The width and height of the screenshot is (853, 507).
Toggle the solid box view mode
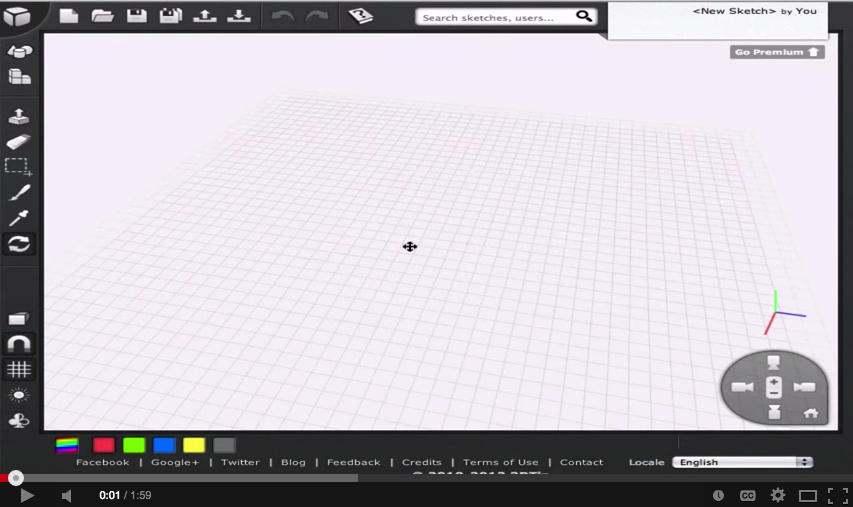[18, 318]
